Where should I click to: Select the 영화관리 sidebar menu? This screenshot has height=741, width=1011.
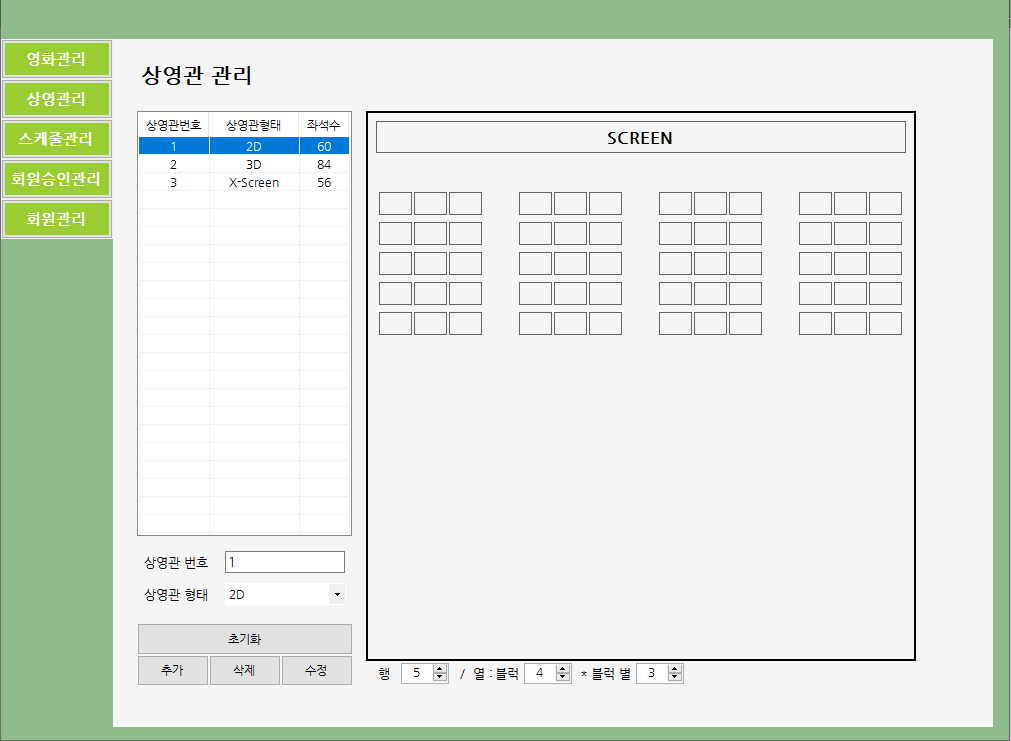pos(56,59)
